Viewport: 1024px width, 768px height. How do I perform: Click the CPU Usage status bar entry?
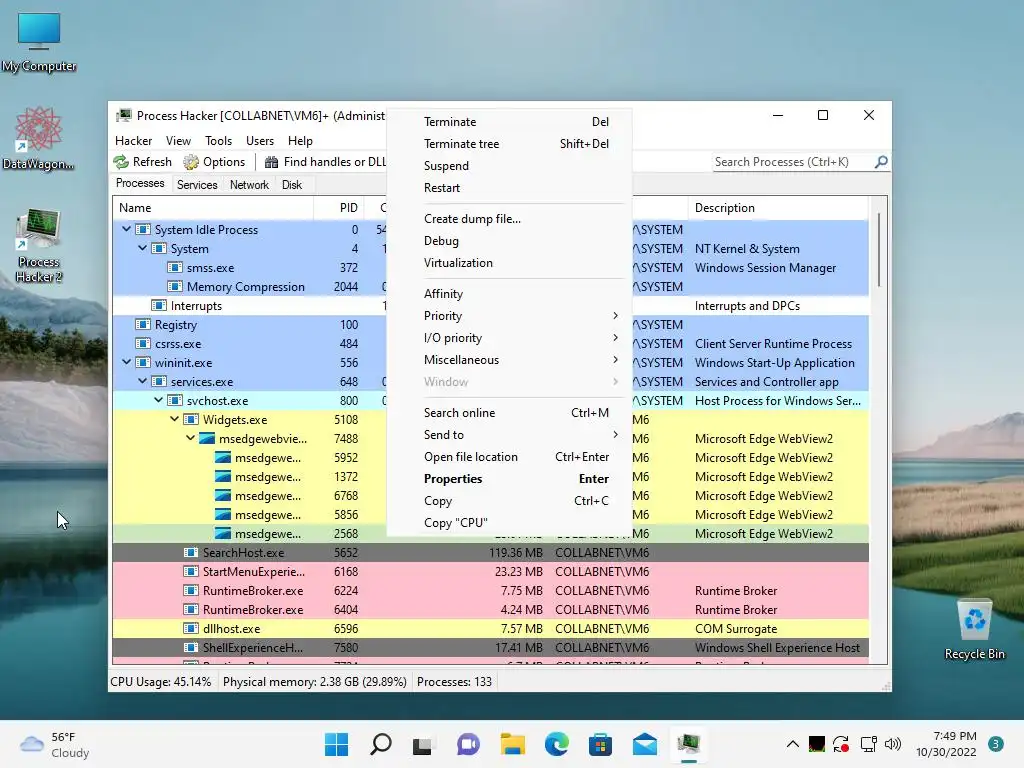tap(161, 682)
